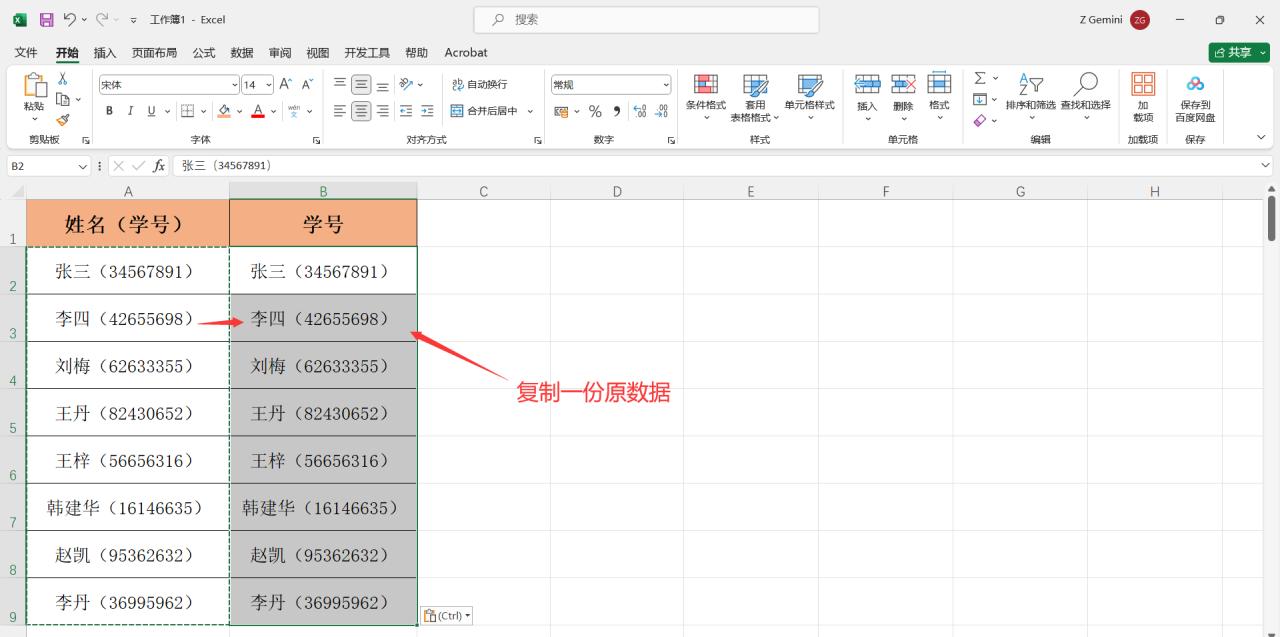Screen dimensions: 1280x637
Task: Align text to the left
Action: coord(340,111)
